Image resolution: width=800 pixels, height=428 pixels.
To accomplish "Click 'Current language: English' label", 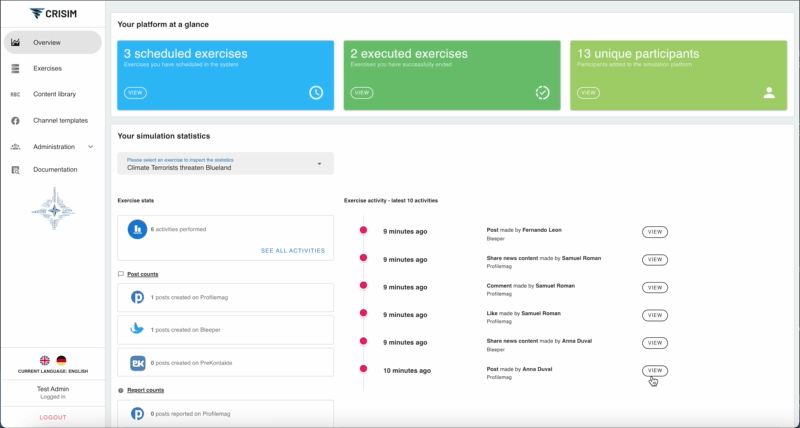I will tap(53, 371).
